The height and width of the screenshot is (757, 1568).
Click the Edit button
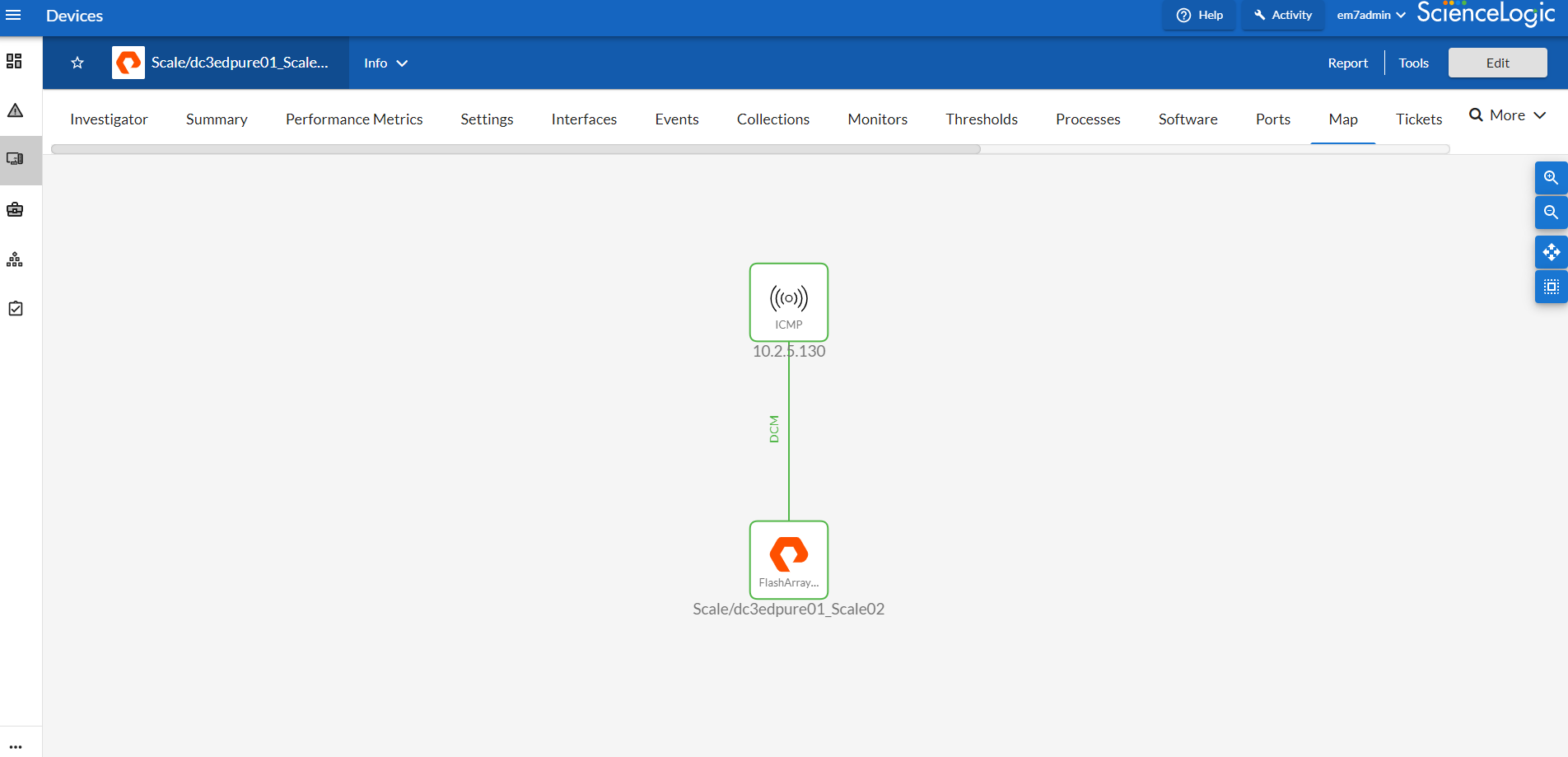1497,63
